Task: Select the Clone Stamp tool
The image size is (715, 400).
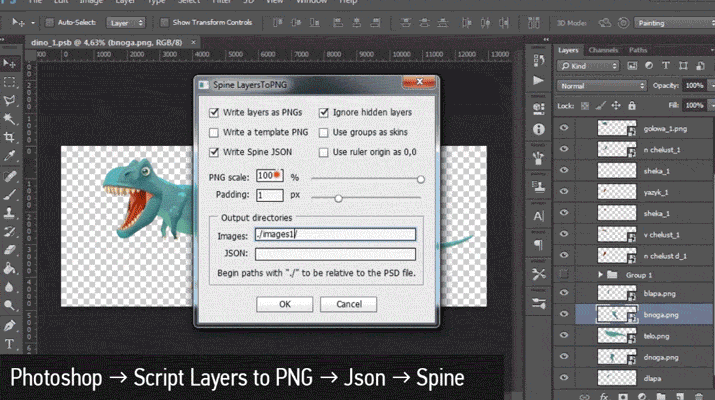Action: (9, 213)
